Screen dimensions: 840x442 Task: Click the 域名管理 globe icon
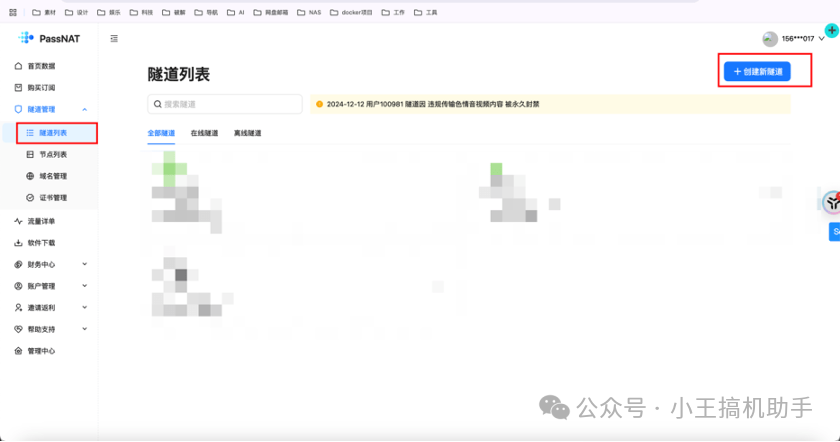pyautogui.click(x=30, y=176)
